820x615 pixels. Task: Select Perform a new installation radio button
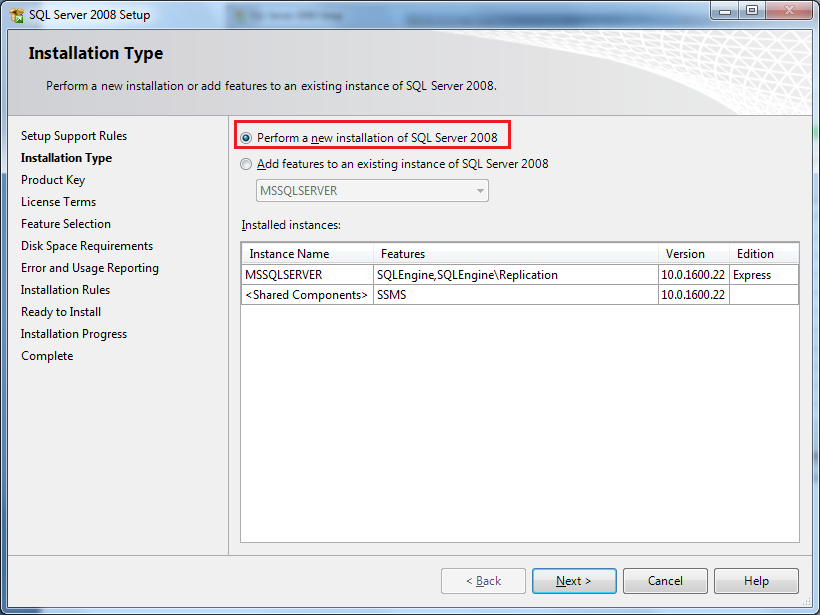point(246,138)
